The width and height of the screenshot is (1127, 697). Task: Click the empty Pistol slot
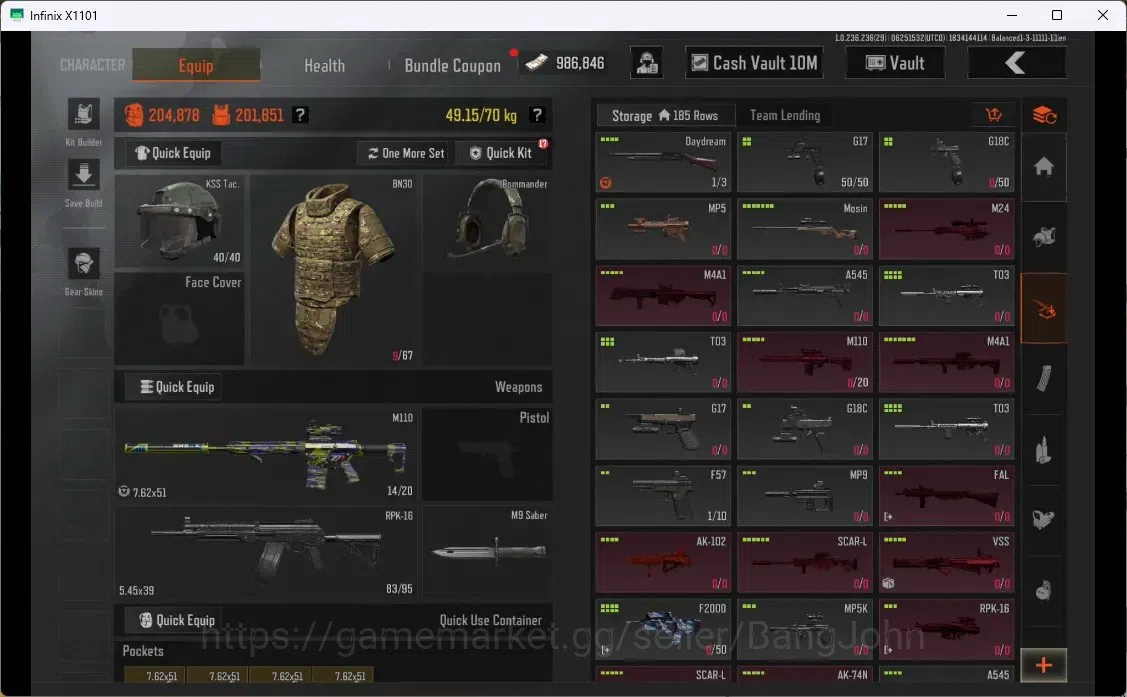coord(487,454)
